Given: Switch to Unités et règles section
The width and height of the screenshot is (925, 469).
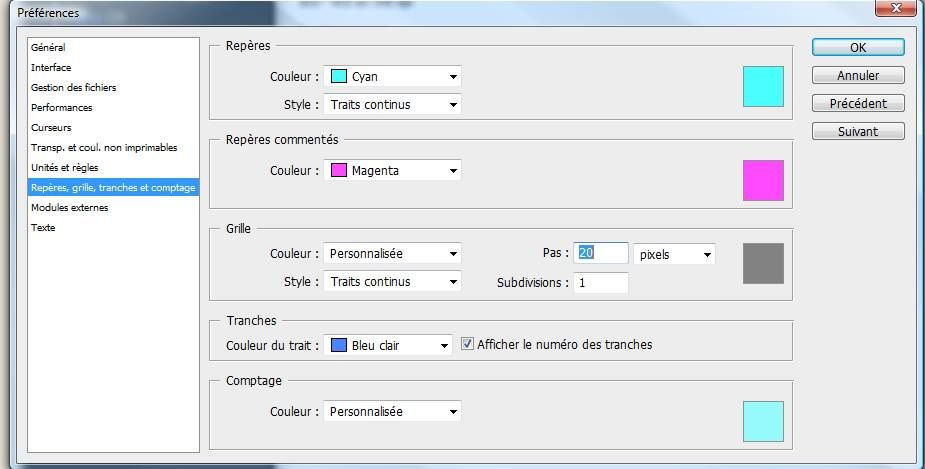Looking at the screenshot, I should coord(65,168).
